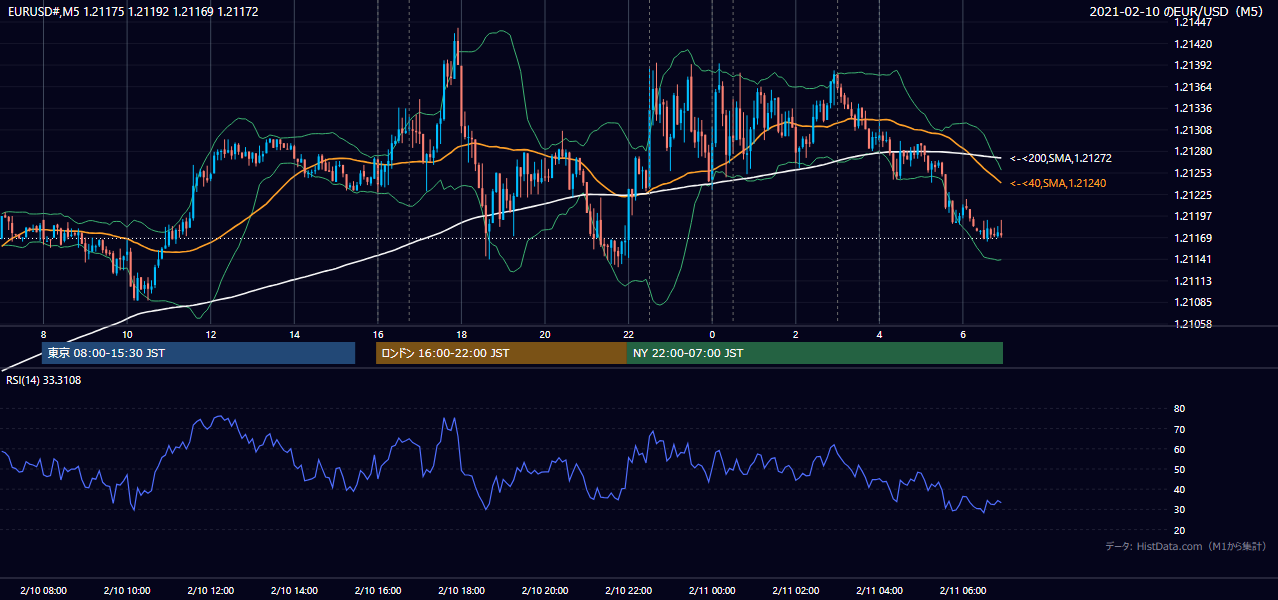Screen dimensions: 1278x600
Task: Click price level 1.21141 on axis
Action: [x=1194, y=259]
